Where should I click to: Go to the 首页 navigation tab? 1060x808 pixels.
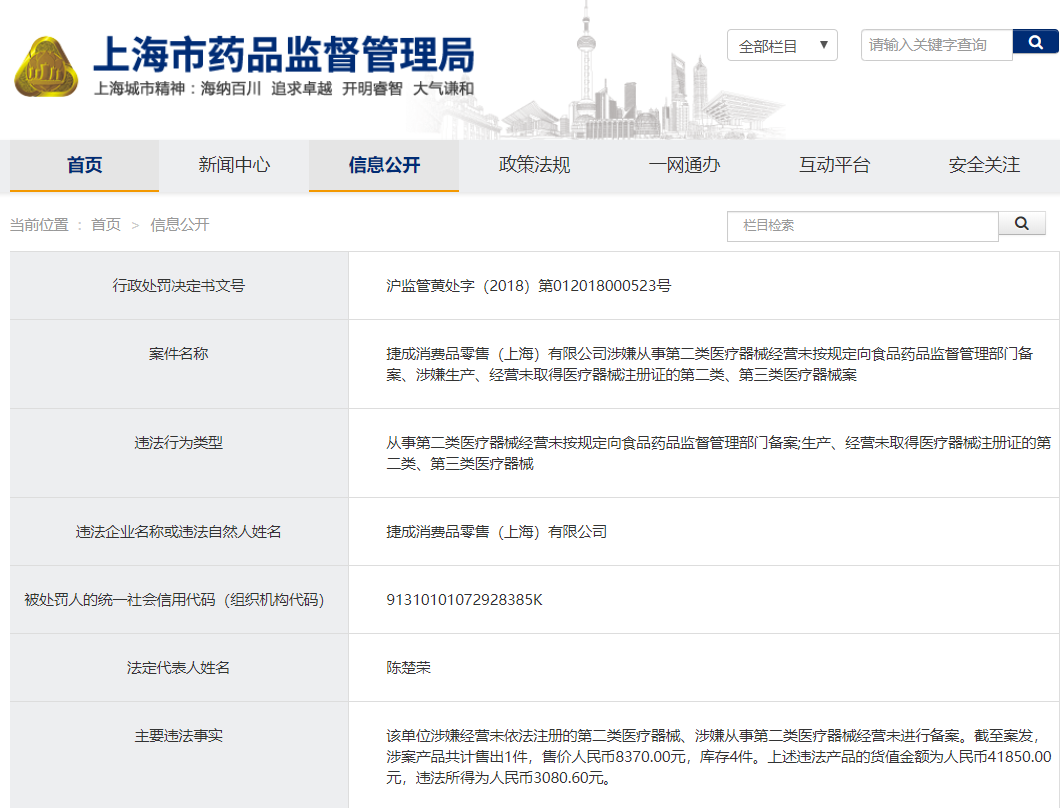click(85, 165)
